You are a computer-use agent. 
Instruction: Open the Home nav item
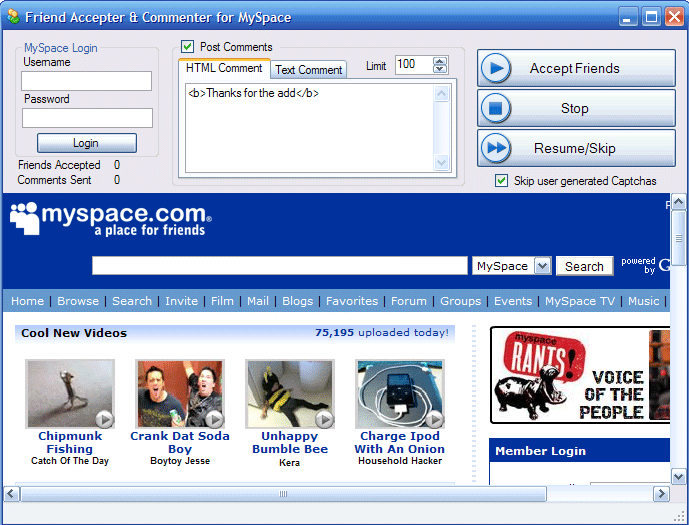[28, 301]
